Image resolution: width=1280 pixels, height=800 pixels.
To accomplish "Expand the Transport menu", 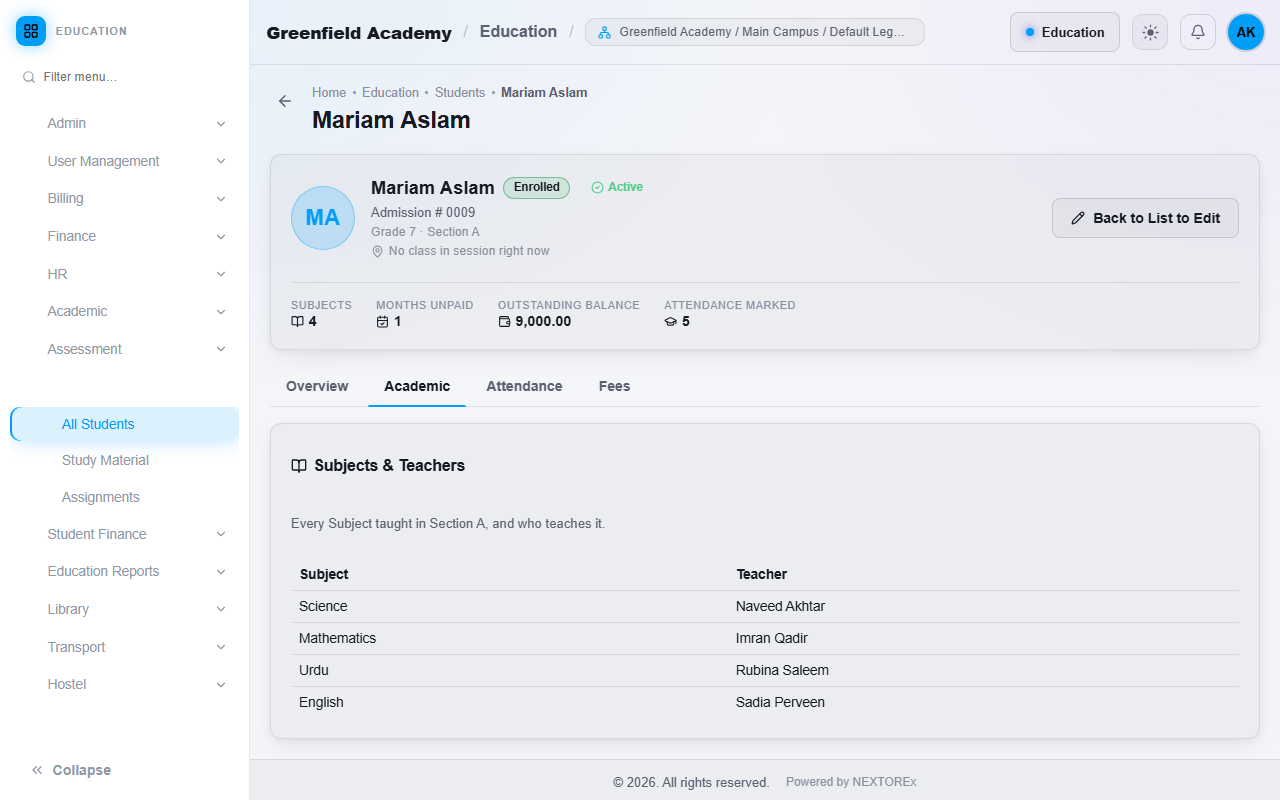I will (124, 647).
